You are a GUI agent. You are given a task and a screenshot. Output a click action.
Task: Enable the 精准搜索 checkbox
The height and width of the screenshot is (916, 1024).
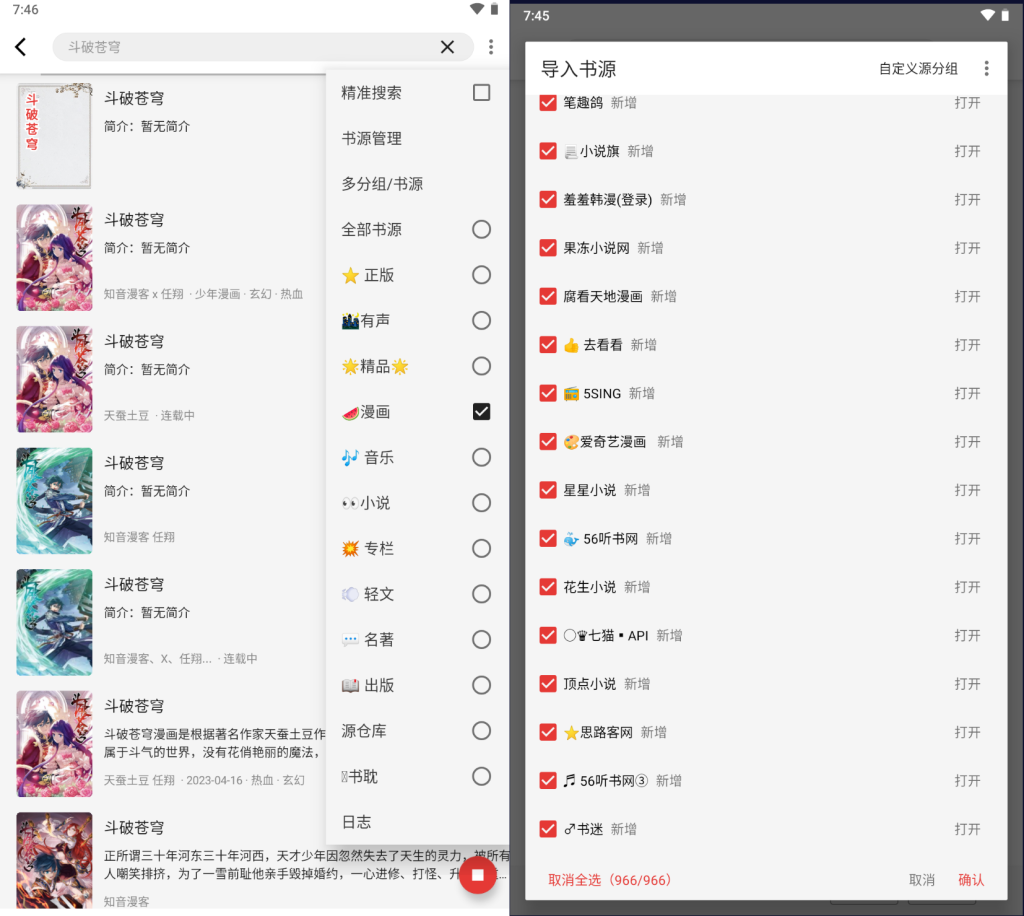click(481, 93)
